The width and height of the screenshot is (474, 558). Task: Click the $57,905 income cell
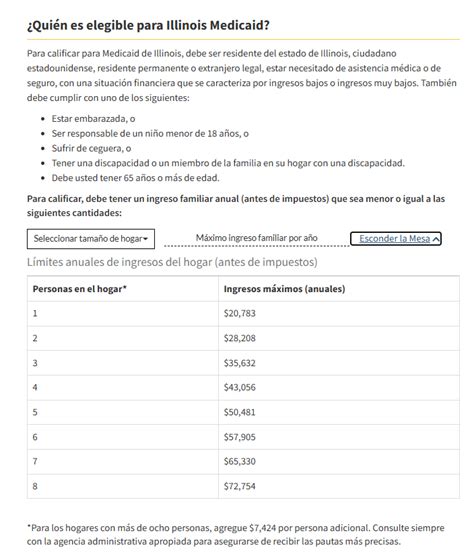click(339, 437)
